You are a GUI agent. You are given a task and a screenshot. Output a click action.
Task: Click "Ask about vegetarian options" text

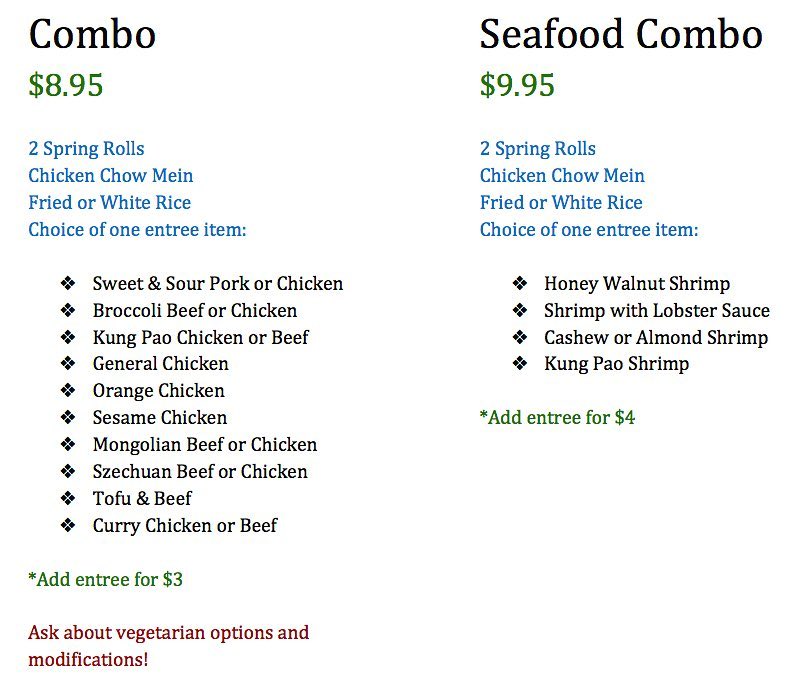pos(168,633)
